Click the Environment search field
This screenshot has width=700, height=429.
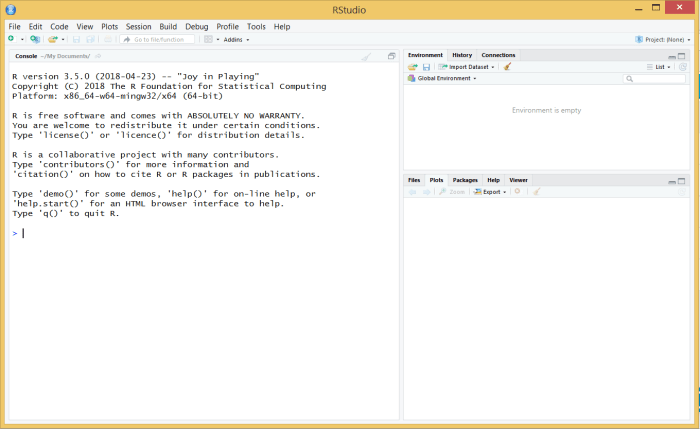pos(654,79)
